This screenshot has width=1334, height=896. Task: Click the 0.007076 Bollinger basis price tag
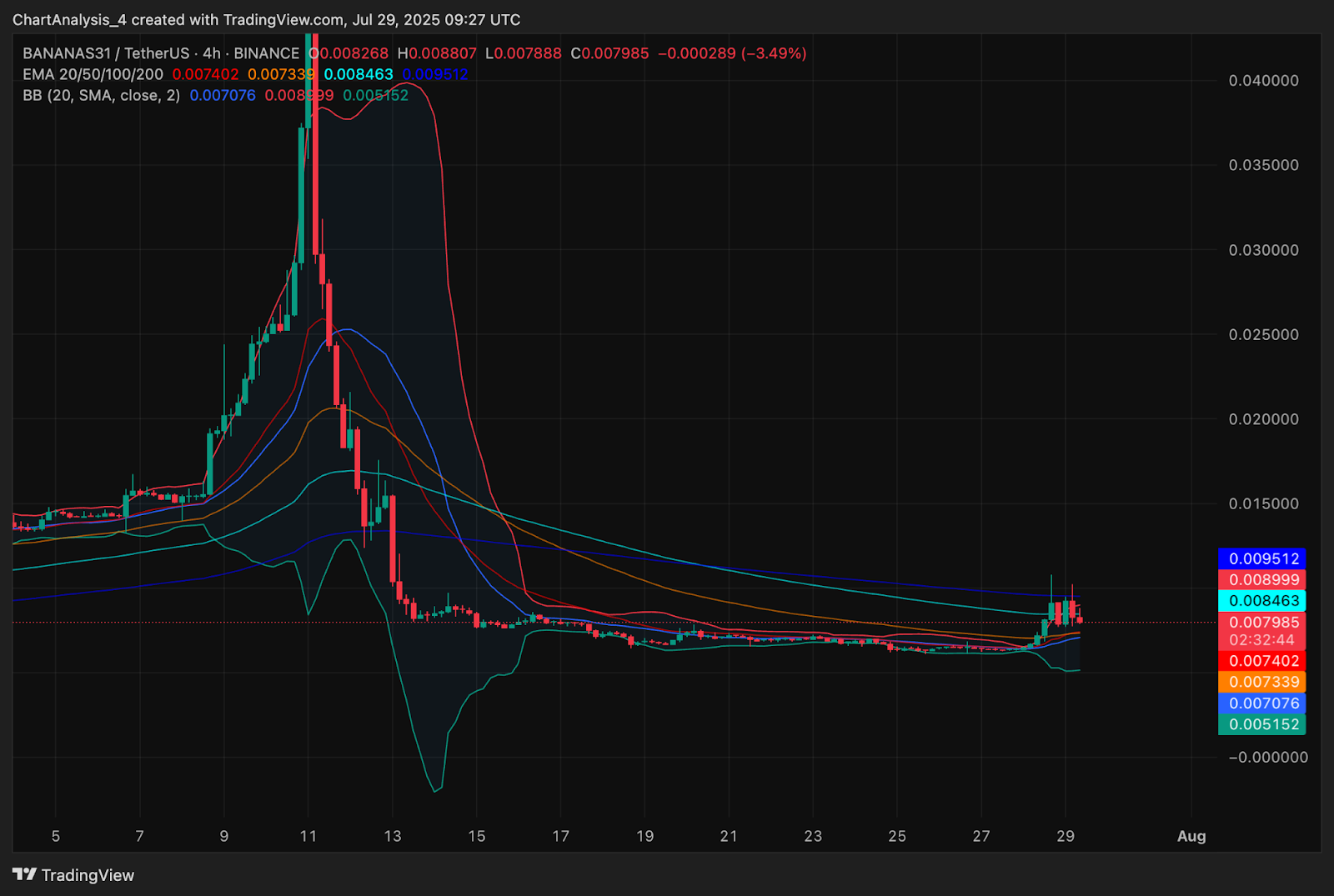point(1262,703)
